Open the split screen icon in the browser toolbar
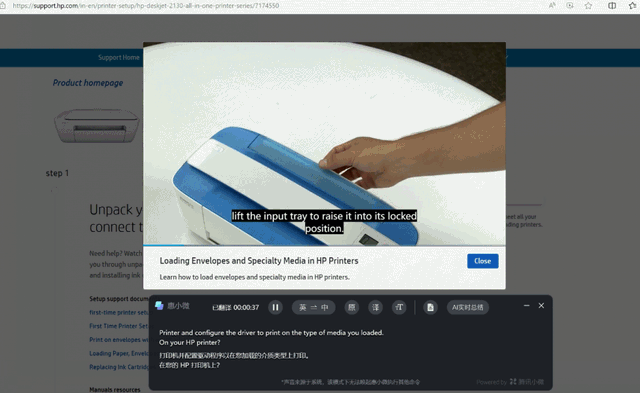This screenshot has width=640, height=393. pos(612,5)
